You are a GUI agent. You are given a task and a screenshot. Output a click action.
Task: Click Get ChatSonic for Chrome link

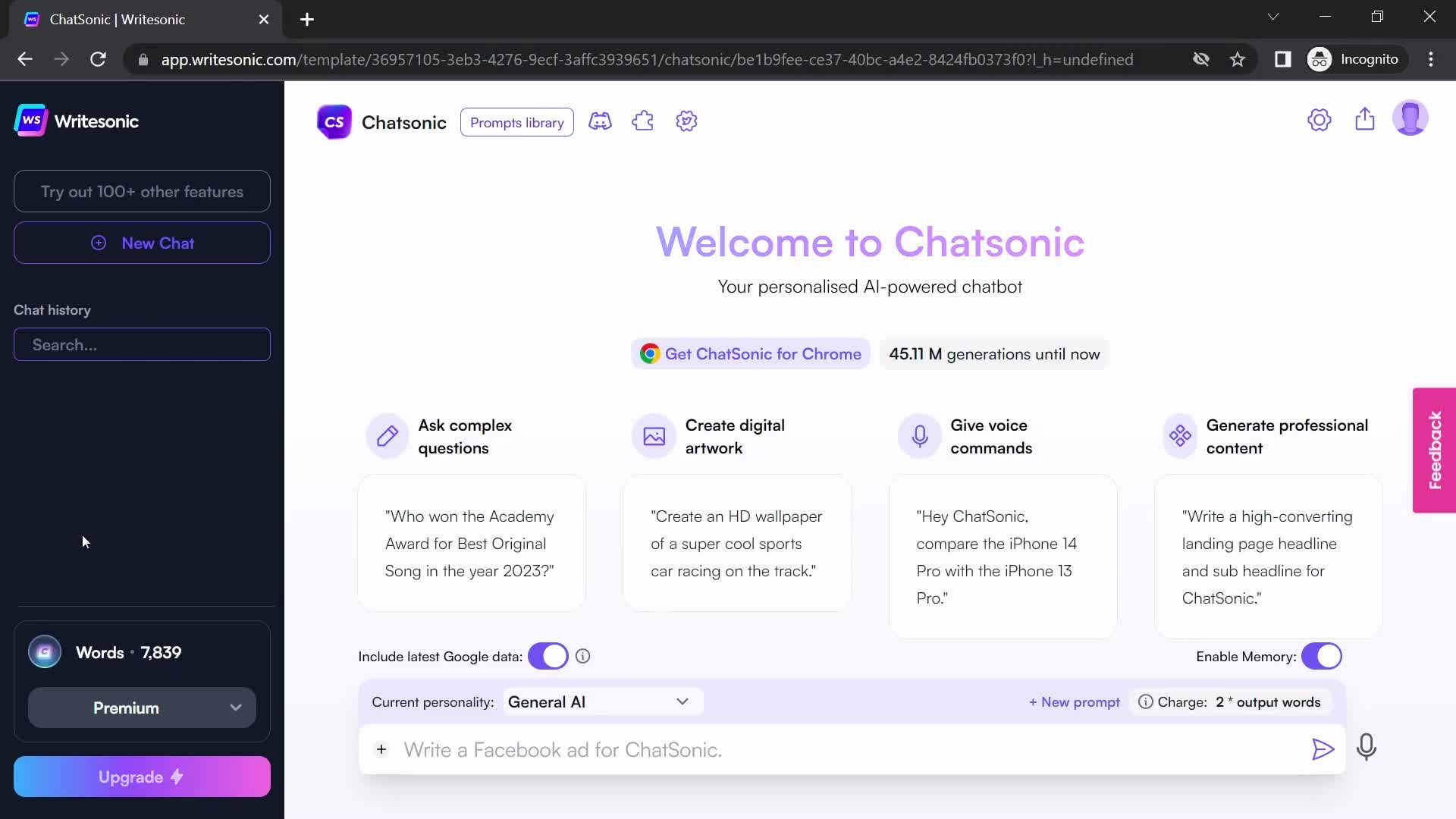click(751, 354)
